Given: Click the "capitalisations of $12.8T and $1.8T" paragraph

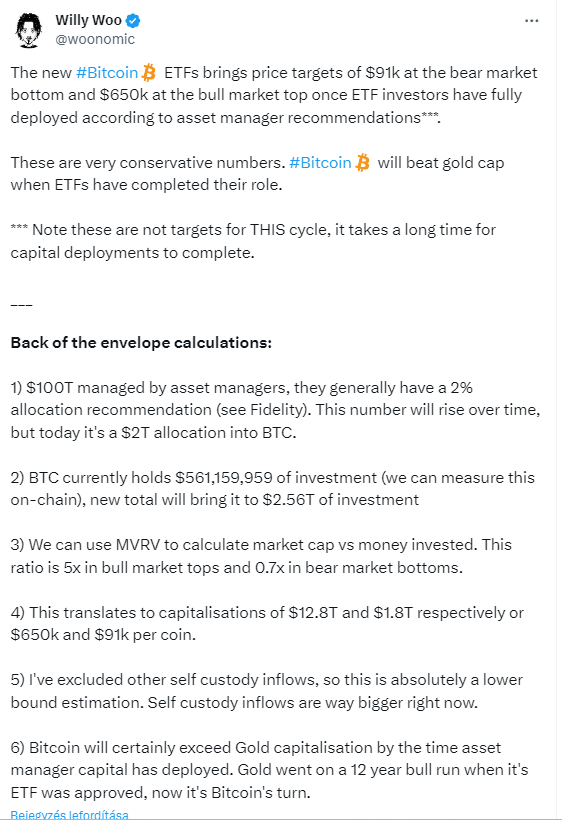Looking at the screenshot, I should coord(267,623).
